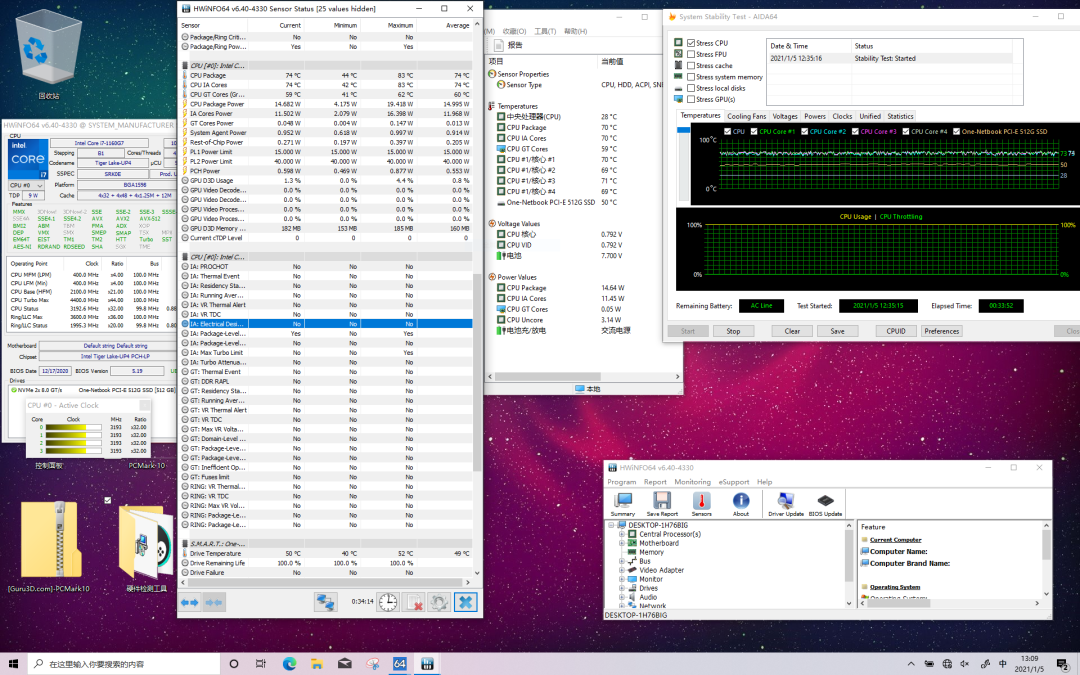This screenshot has height=675, width=1080.
Task: Enable the Stress FPU checkbox
Action: pyautogui.click(x=691, y=54)
